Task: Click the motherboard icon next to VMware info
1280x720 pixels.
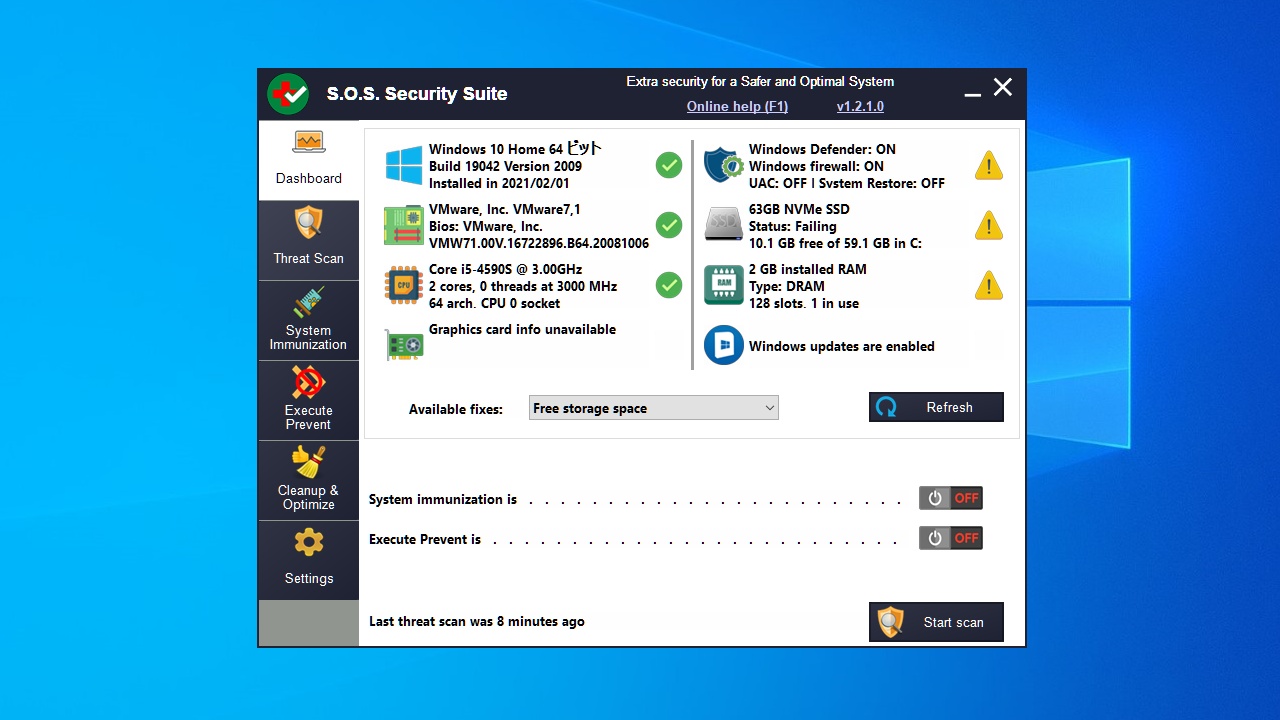Action: [x=404, y=226]
